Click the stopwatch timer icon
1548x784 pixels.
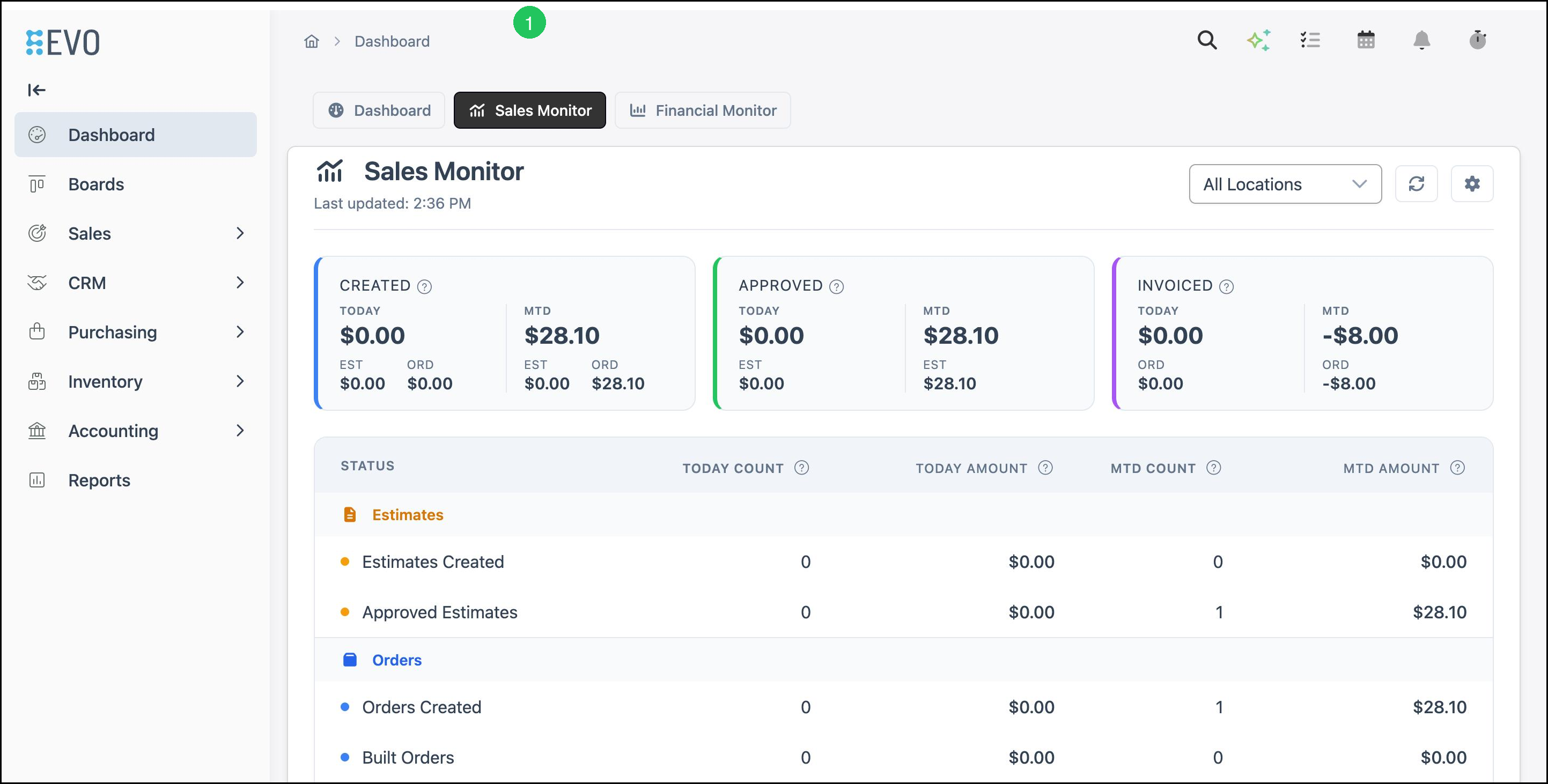(1478, 40)
